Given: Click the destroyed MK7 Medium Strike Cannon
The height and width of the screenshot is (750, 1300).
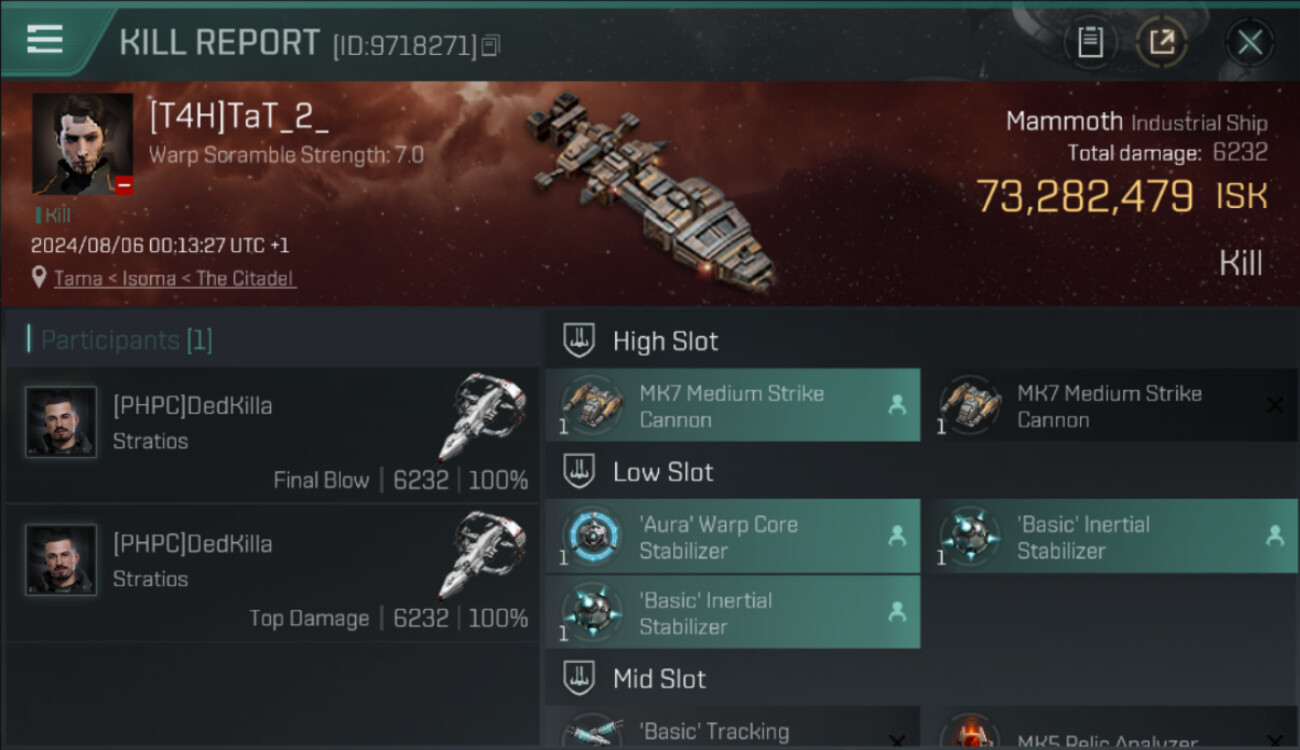Looking at the screenshot, I should pos(1110,406).
